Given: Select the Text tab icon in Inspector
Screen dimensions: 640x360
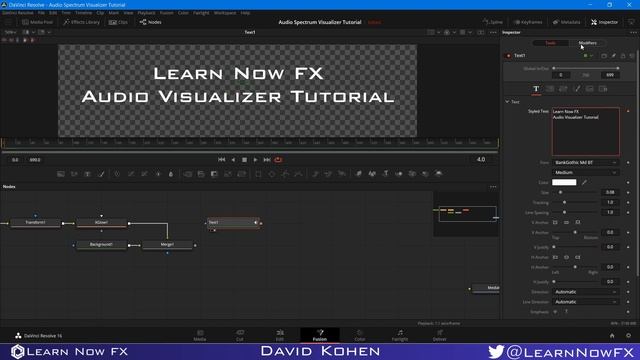Looking at the screenshot, I should click(x=536, y=89).
